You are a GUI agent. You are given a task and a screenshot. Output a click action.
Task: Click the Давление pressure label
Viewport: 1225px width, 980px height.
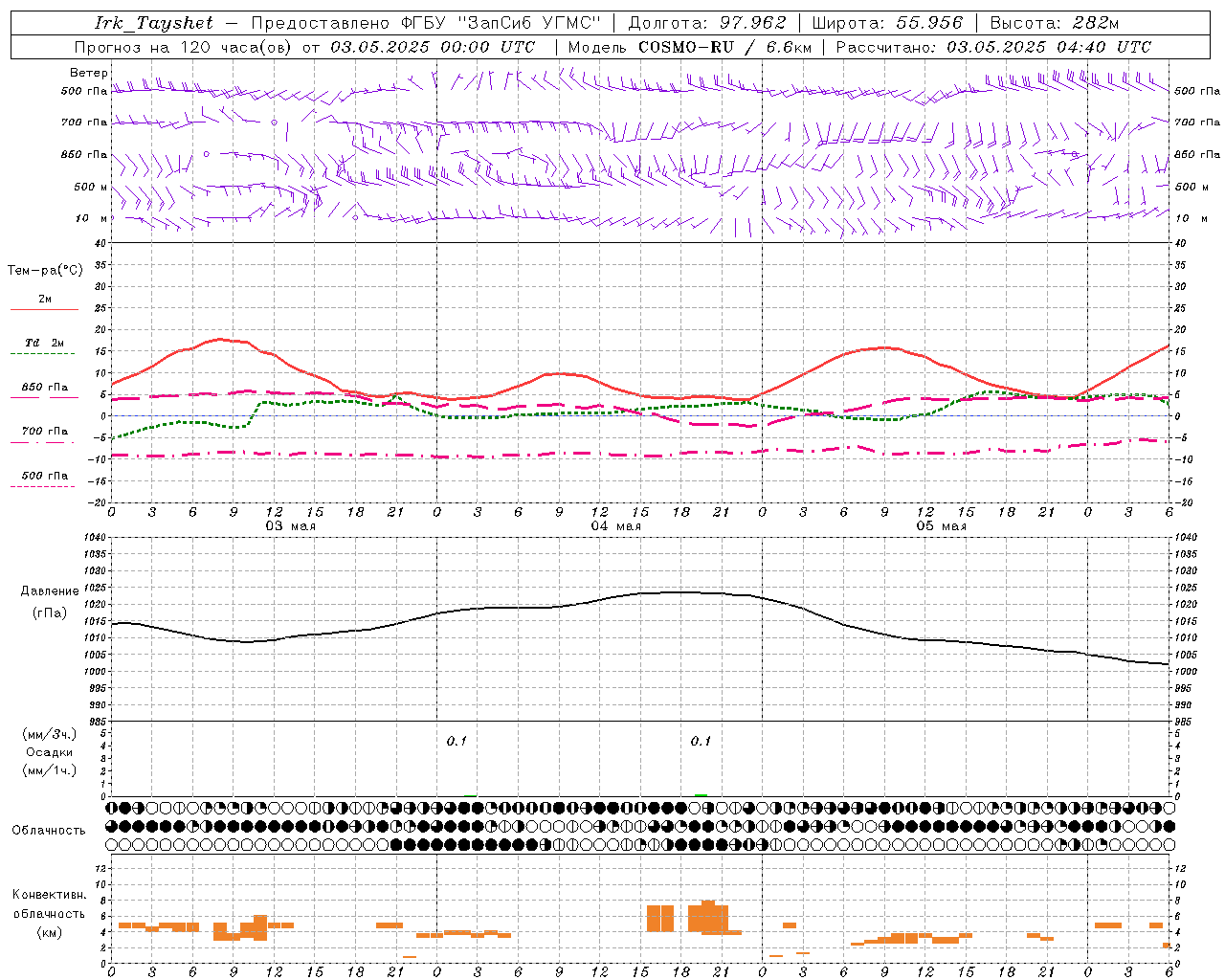click(50, 591)
